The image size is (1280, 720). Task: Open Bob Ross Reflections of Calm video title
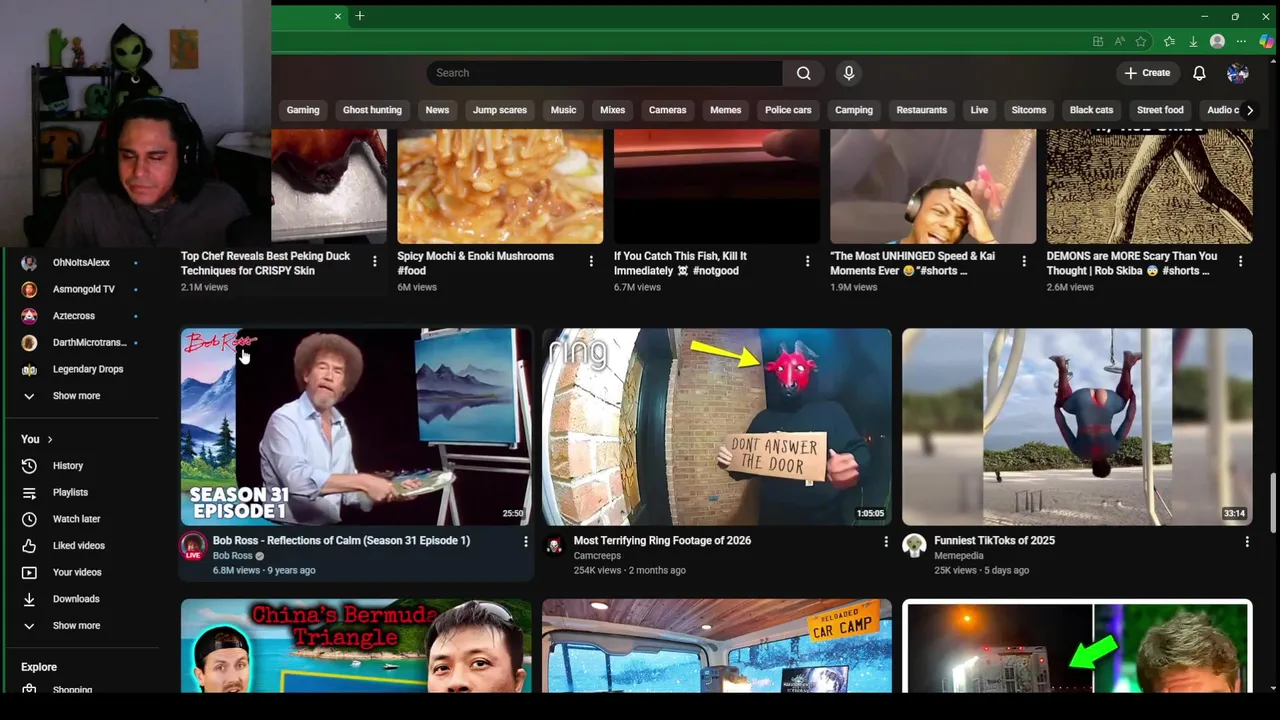point(341,541)
